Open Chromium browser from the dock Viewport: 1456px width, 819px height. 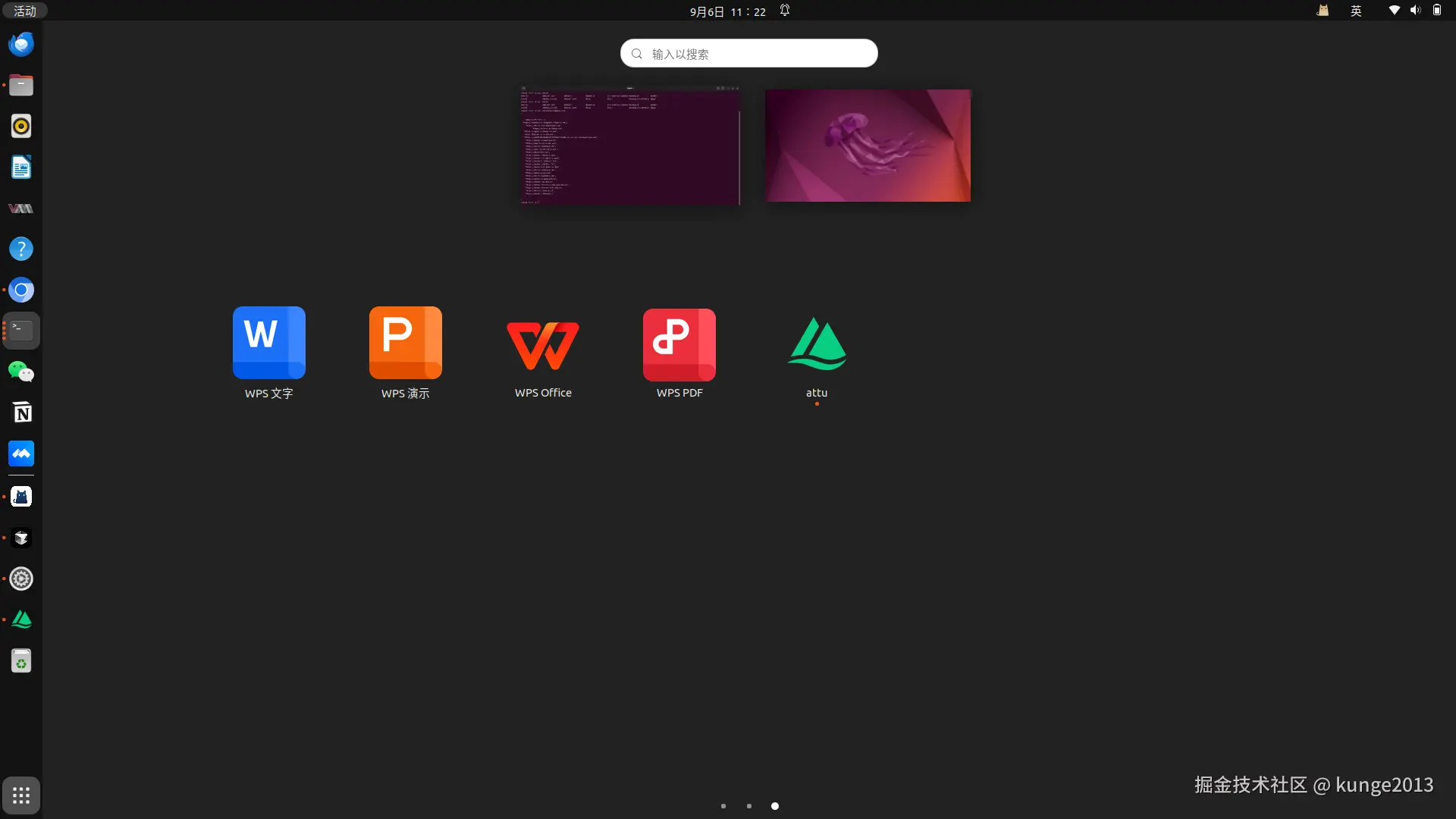tap(21, 290)
